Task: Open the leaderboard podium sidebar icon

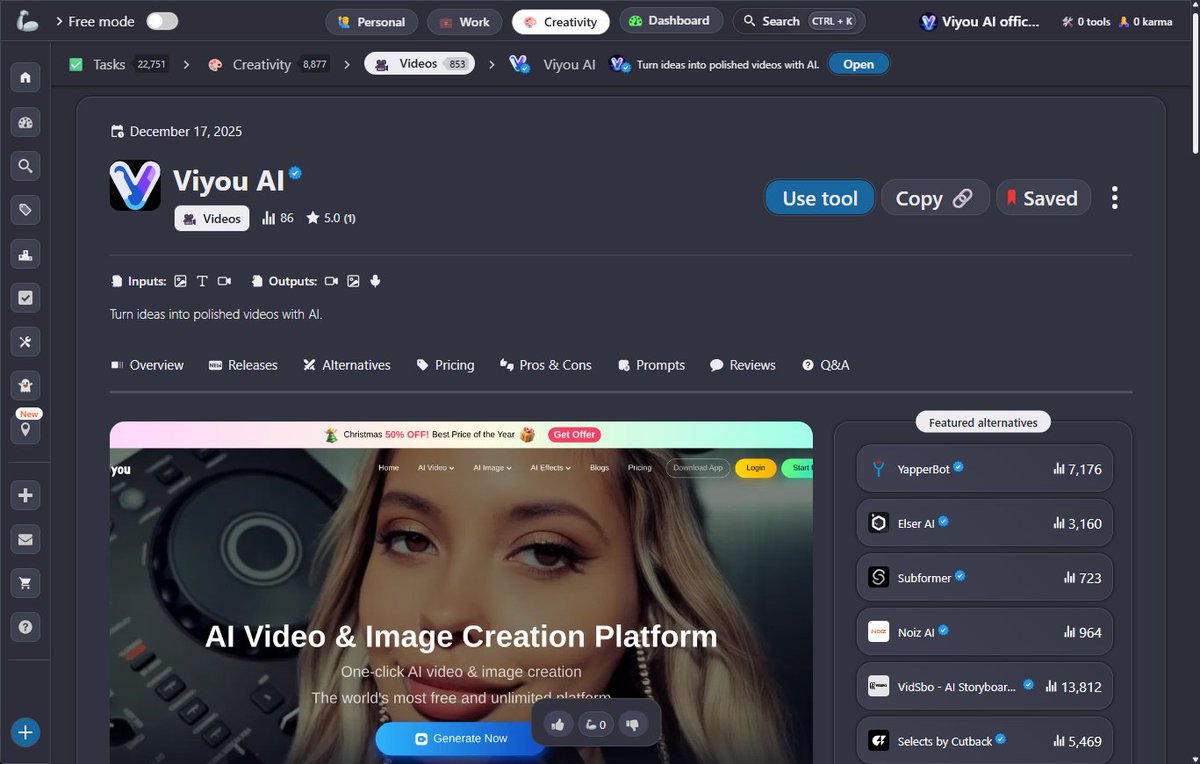Action: click(25, 254)
